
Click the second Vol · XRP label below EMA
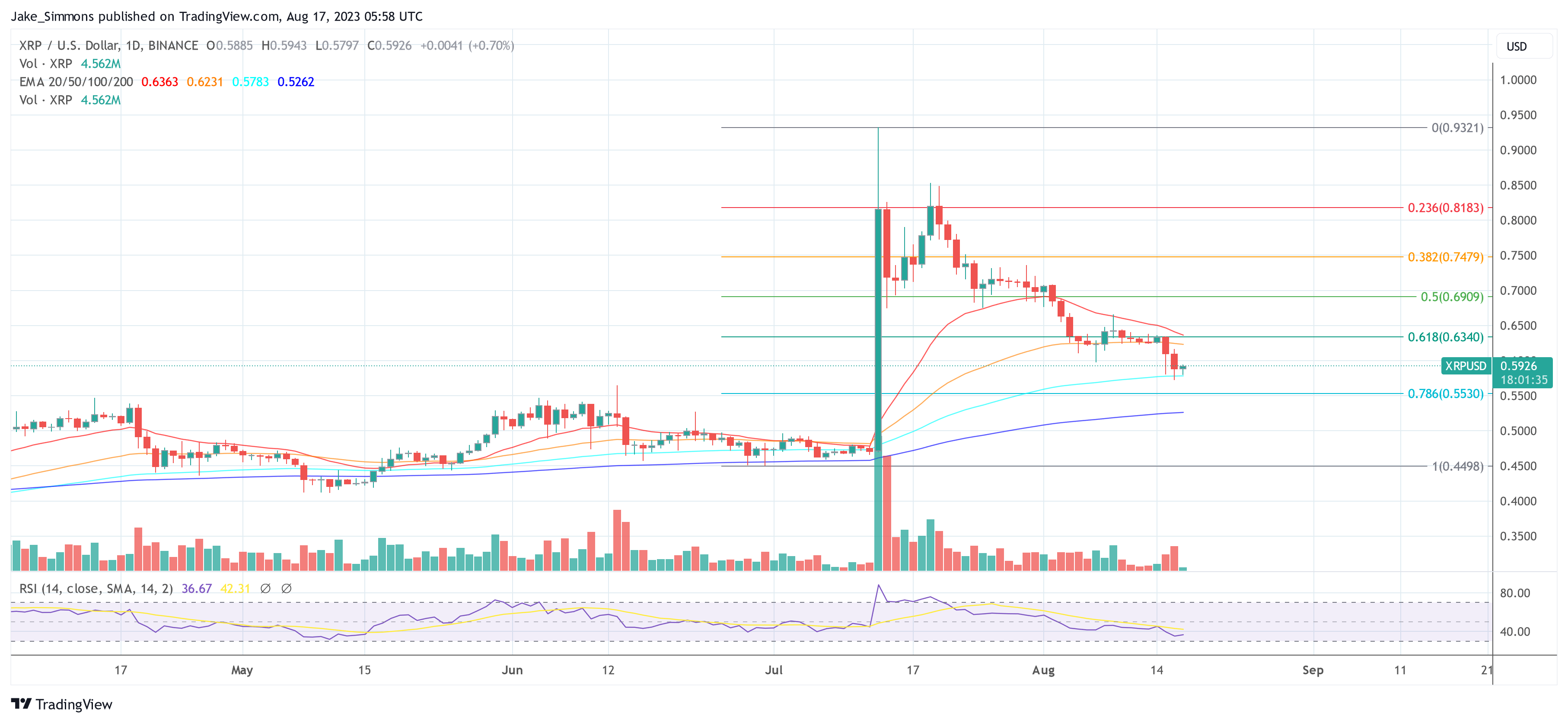pos(46,100)
